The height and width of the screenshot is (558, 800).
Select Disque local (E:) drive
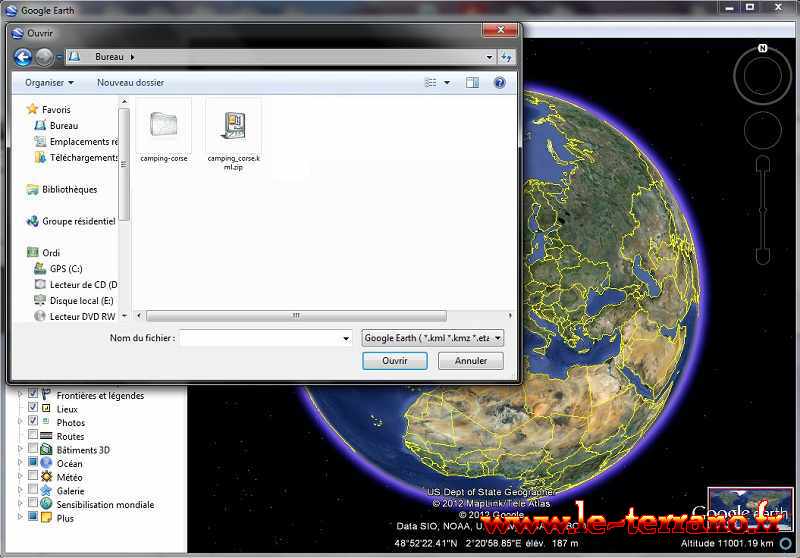(x=74, y=300)
